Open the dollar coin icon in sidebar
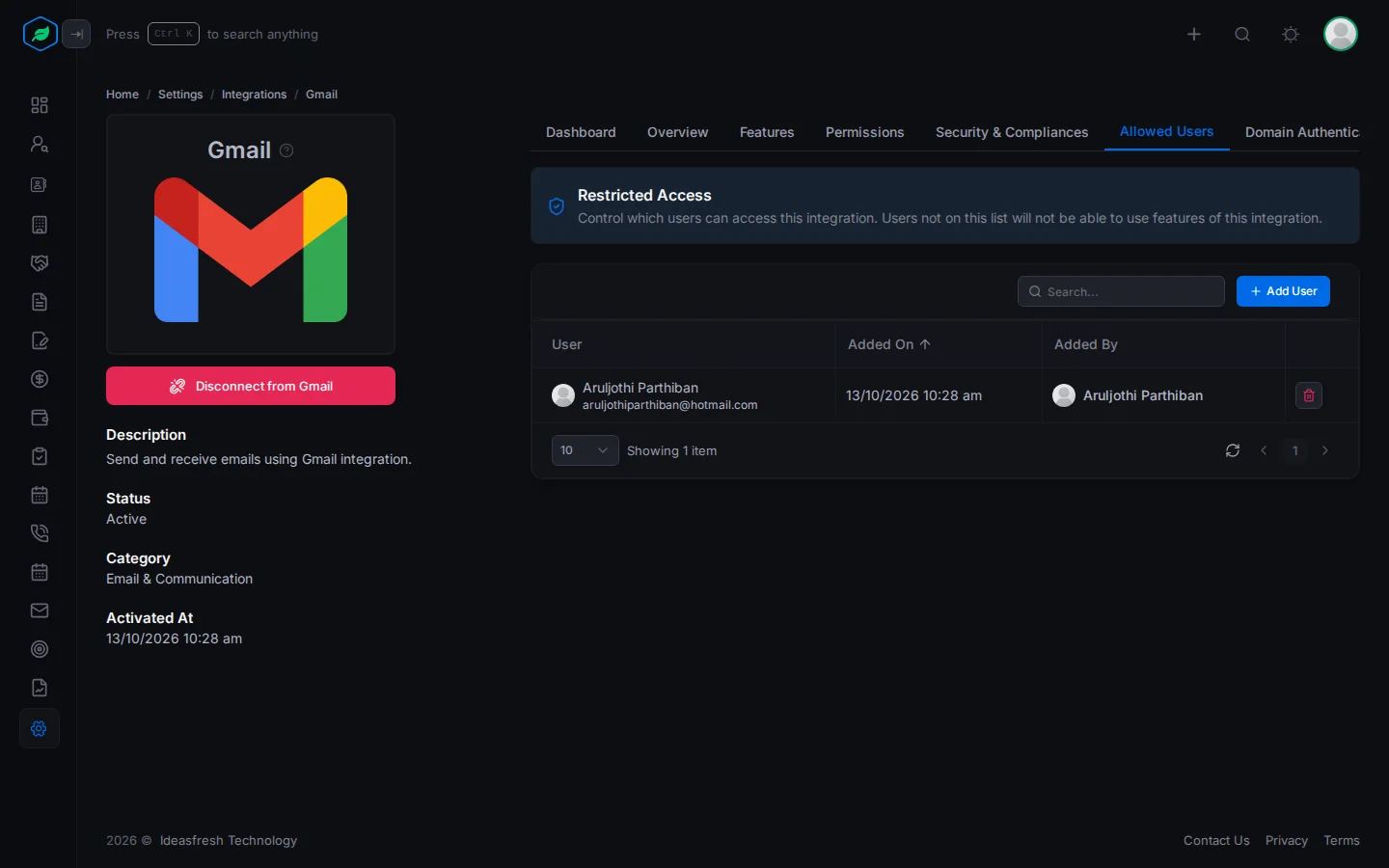 [40, 379]
